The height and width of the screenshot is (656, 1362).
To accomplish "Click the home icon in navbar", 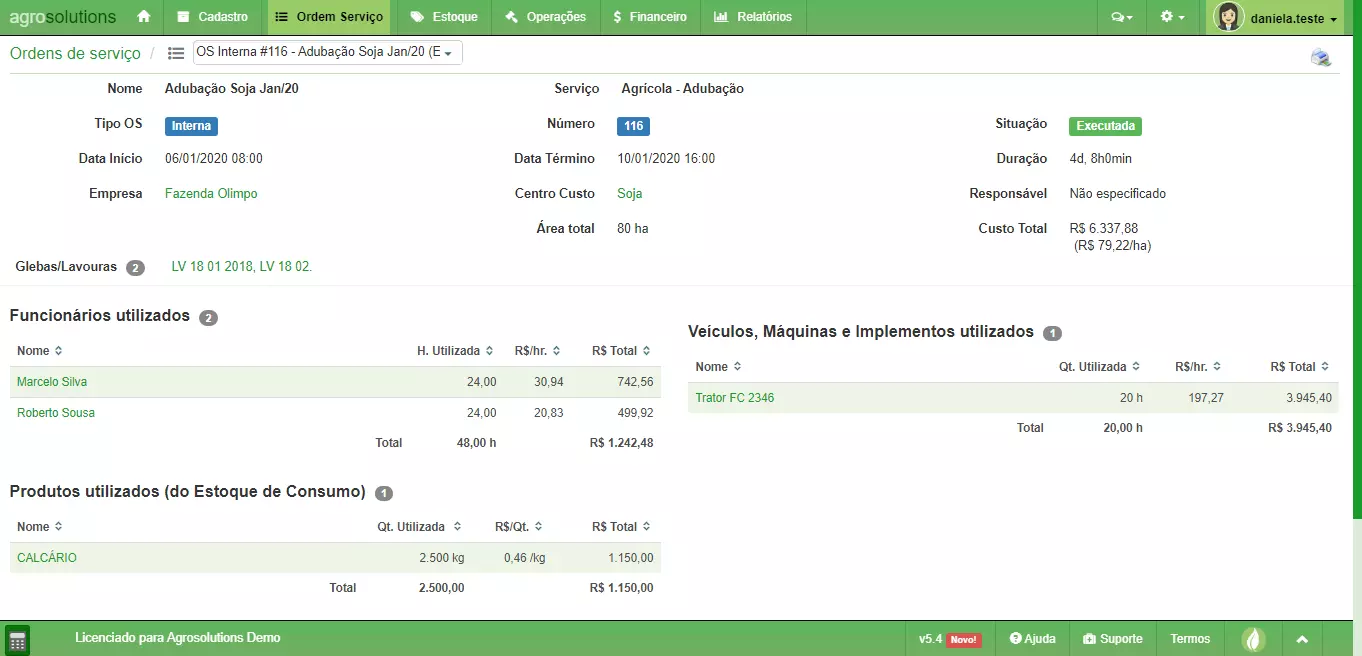I will pyautogui.click(x=144, y=17).
